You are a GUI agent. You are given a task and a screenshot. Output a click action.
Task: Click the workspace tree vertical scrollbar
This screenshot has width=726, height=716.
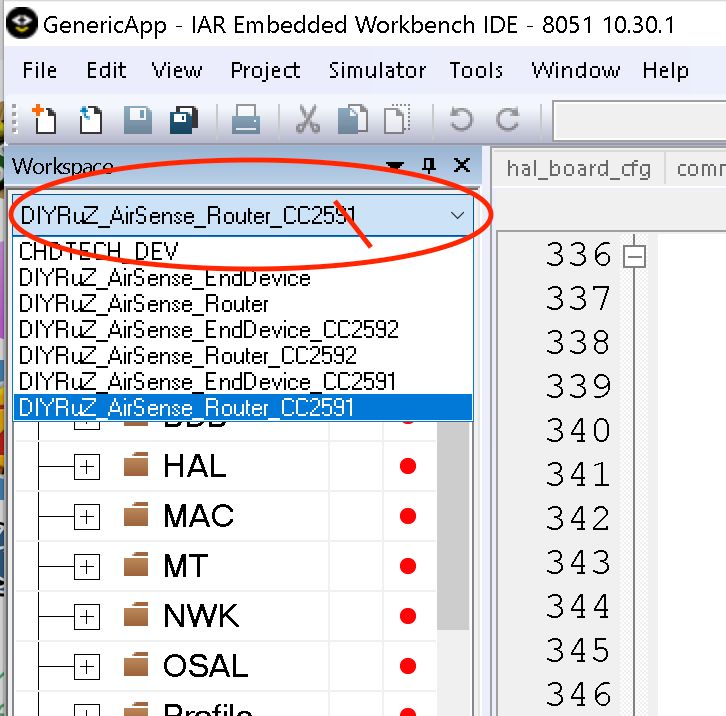tap(452, 525)
